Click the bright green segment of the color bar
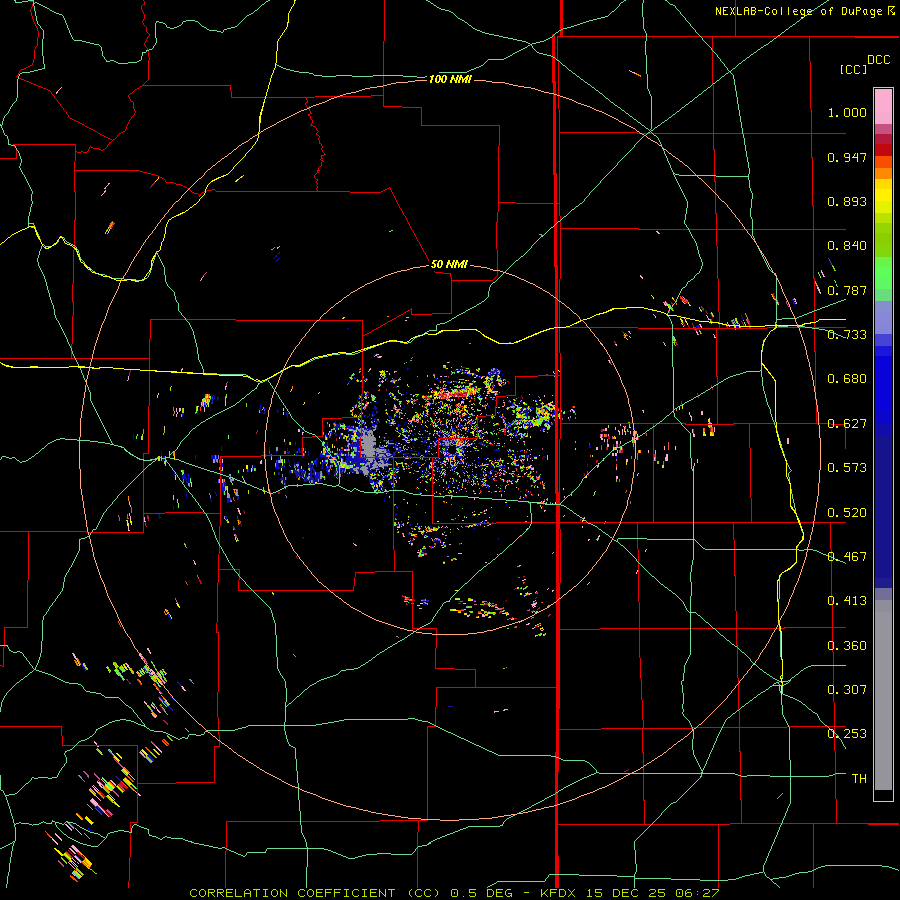 pos(883,273)
